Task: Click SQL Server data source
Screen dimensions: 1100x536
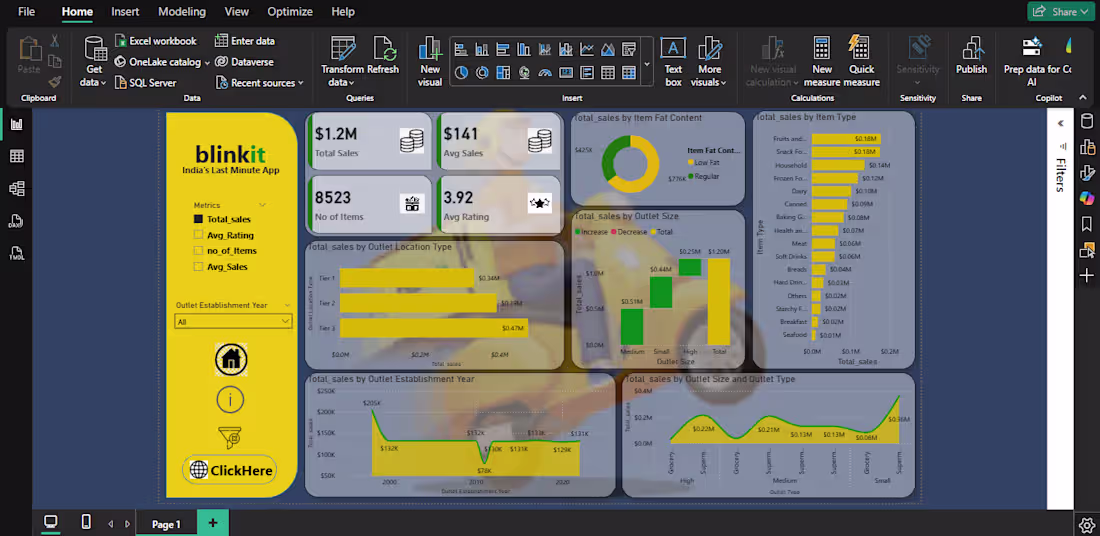Action: pyautogui.click(x=145, y=83)
